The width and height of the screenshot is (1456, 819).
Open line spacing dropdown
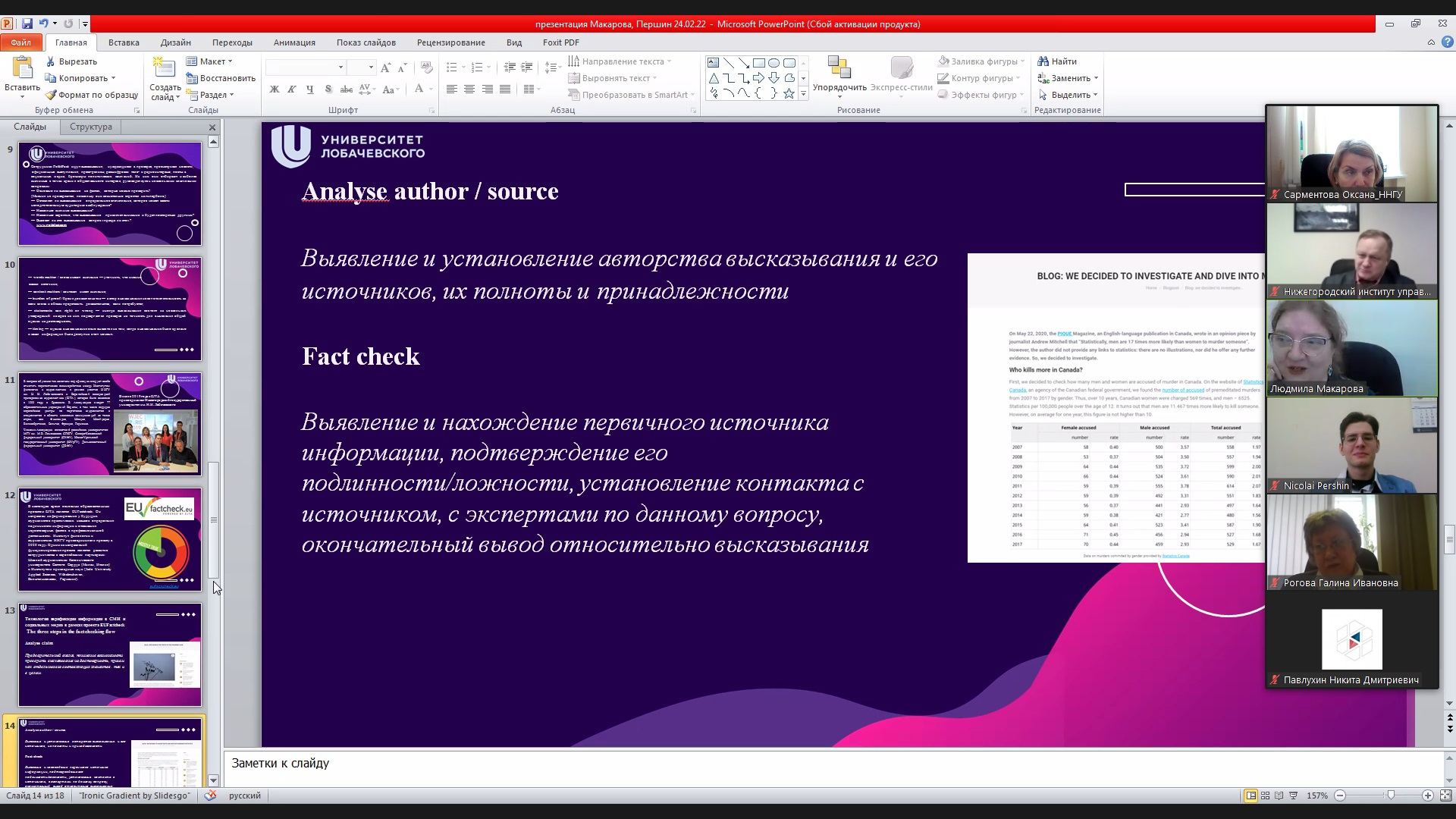552,67
